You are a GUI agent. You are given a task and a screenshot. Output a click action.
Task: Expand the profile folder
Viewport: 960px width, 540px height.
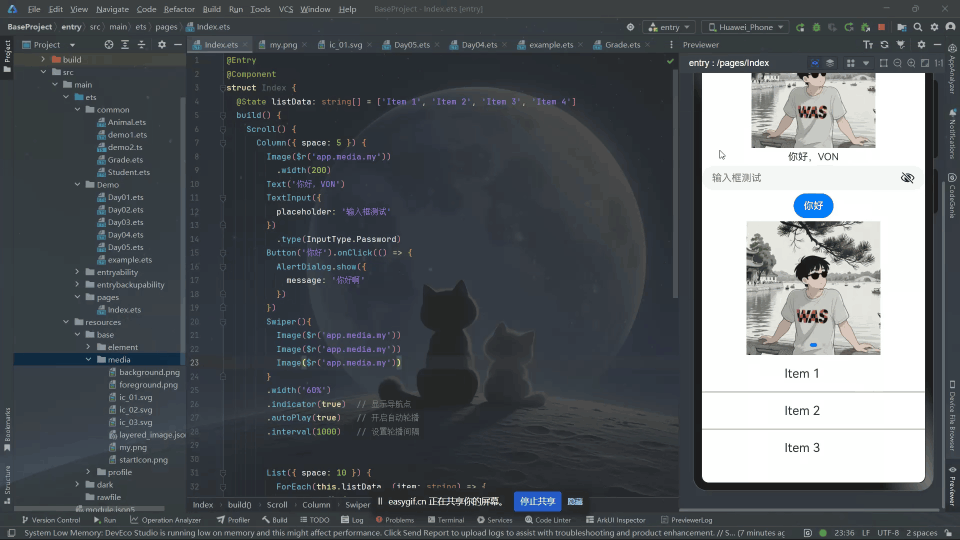point(88,472)
